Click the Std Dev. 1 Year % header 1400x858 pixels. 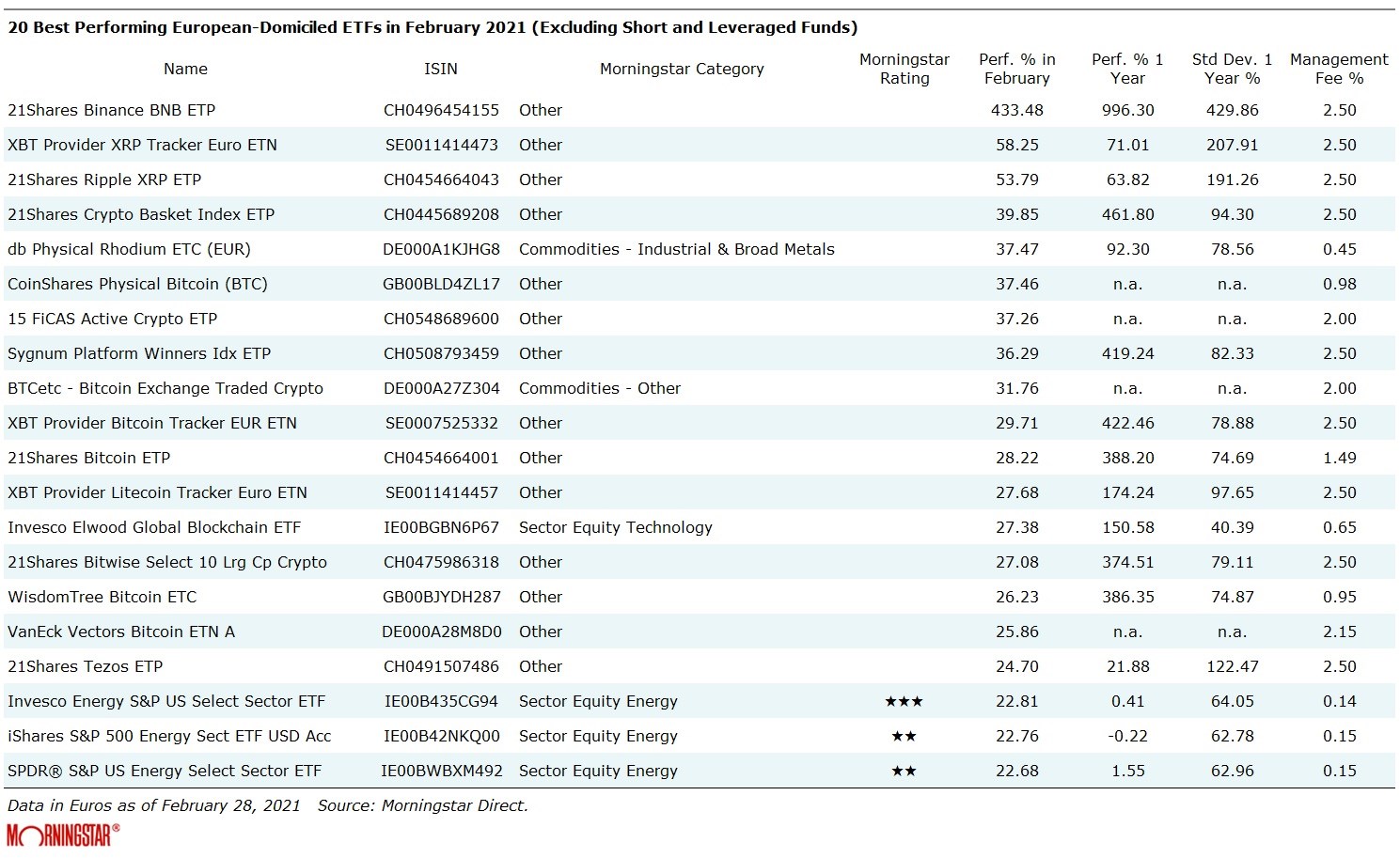point(1232,69)
